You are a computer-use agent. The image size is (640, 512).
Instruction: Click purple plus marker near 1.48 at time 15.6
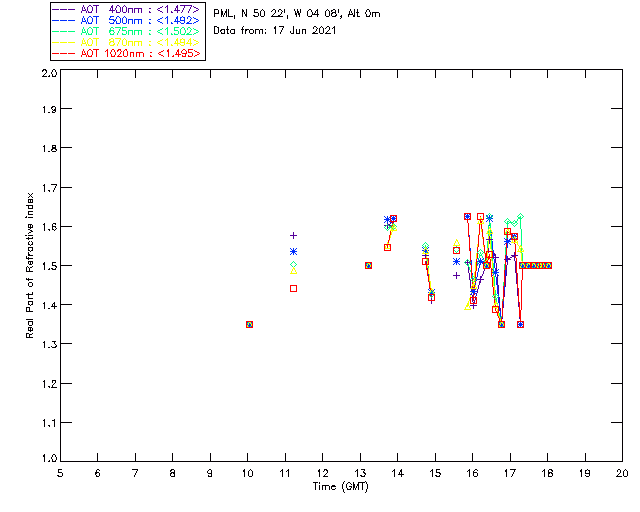coord(456,276)
